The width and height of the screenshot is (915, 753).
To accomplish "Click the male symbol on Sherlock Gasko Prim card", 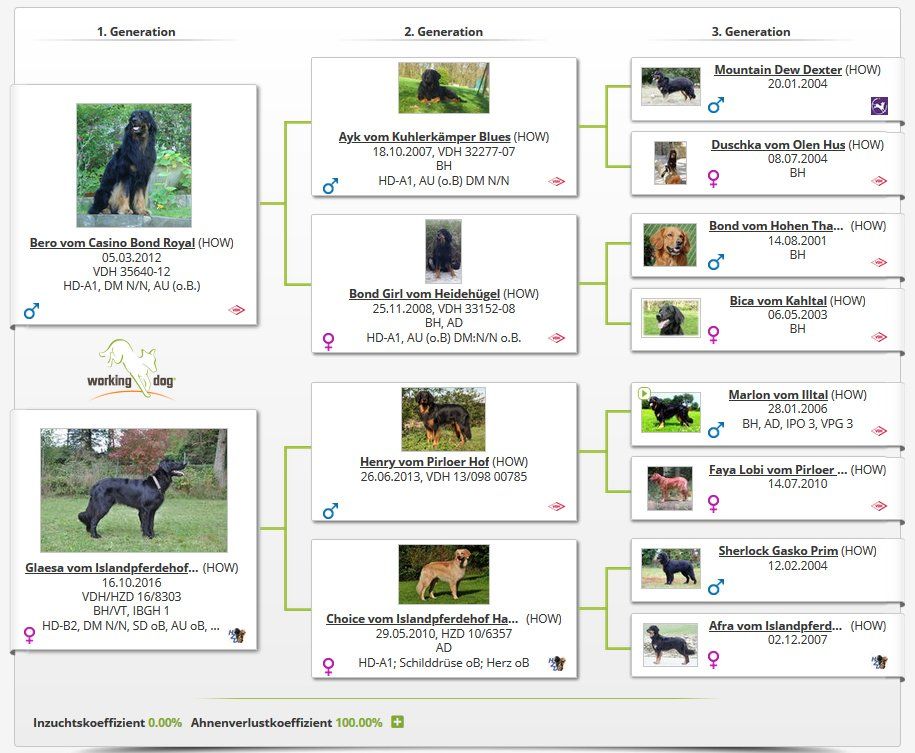I will (x=715, y=587).
